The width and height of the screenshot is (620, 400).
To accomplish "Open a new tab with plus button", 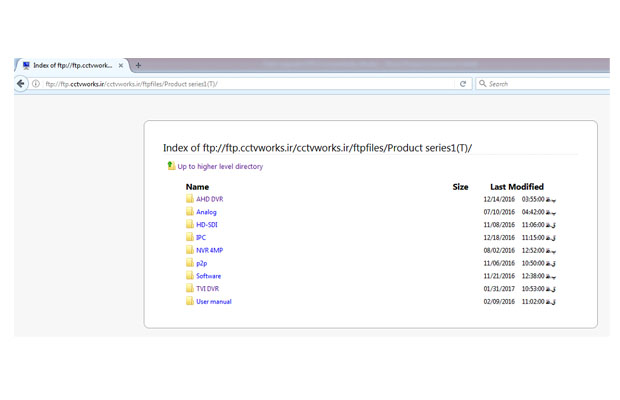I will [138, 65].
